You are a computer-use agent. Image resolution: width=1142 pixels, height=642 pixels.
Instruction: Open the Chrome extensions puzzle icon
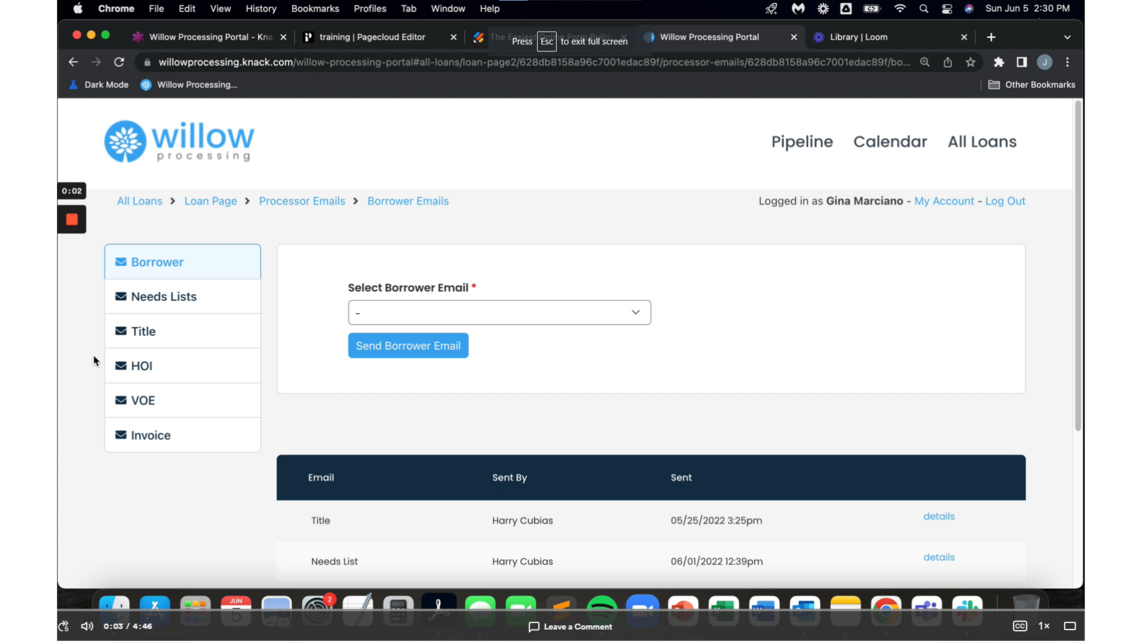pyautogui.click(x=998, y=62)
